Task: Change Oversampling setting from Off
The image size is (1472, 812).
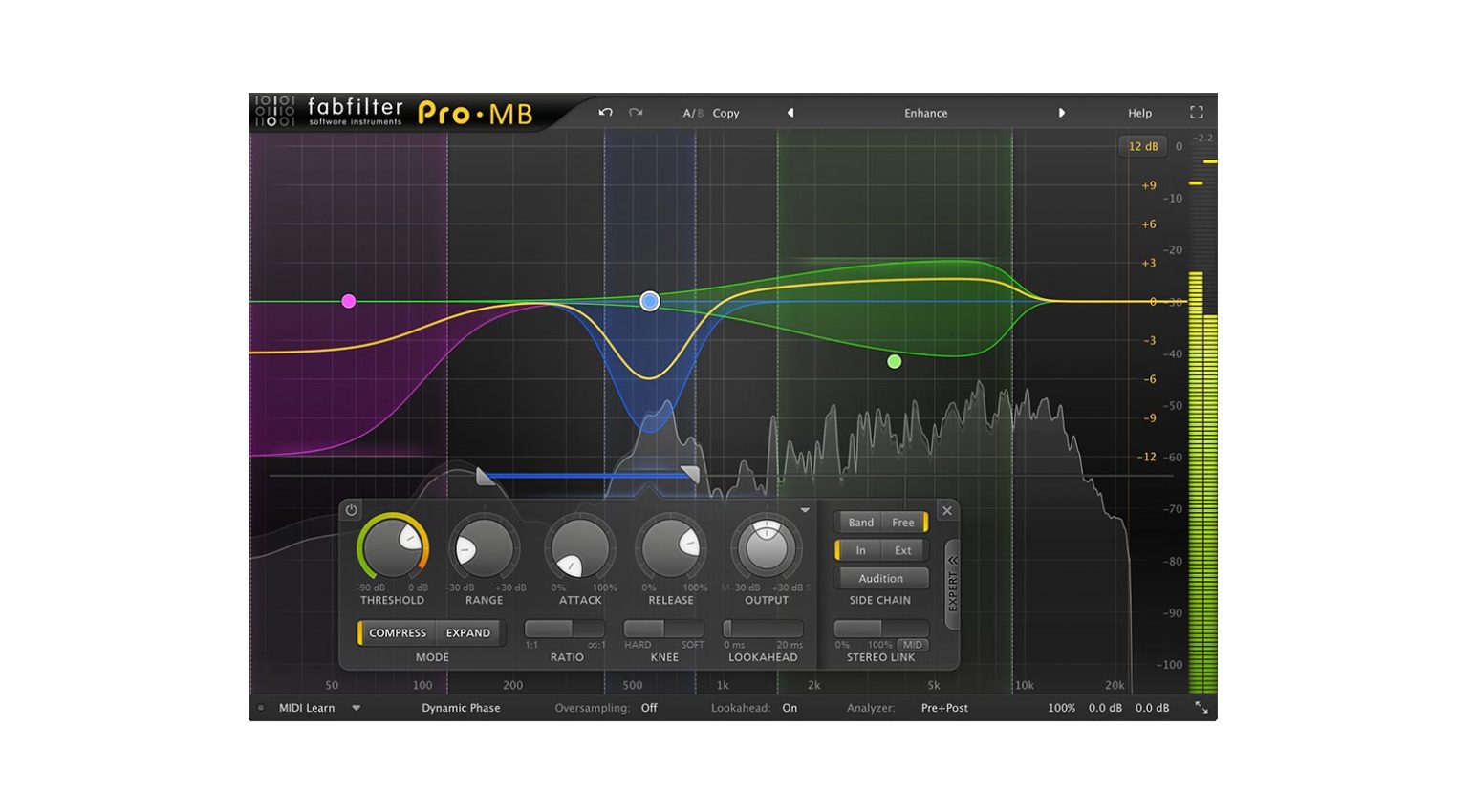Action: coord(649,708)
